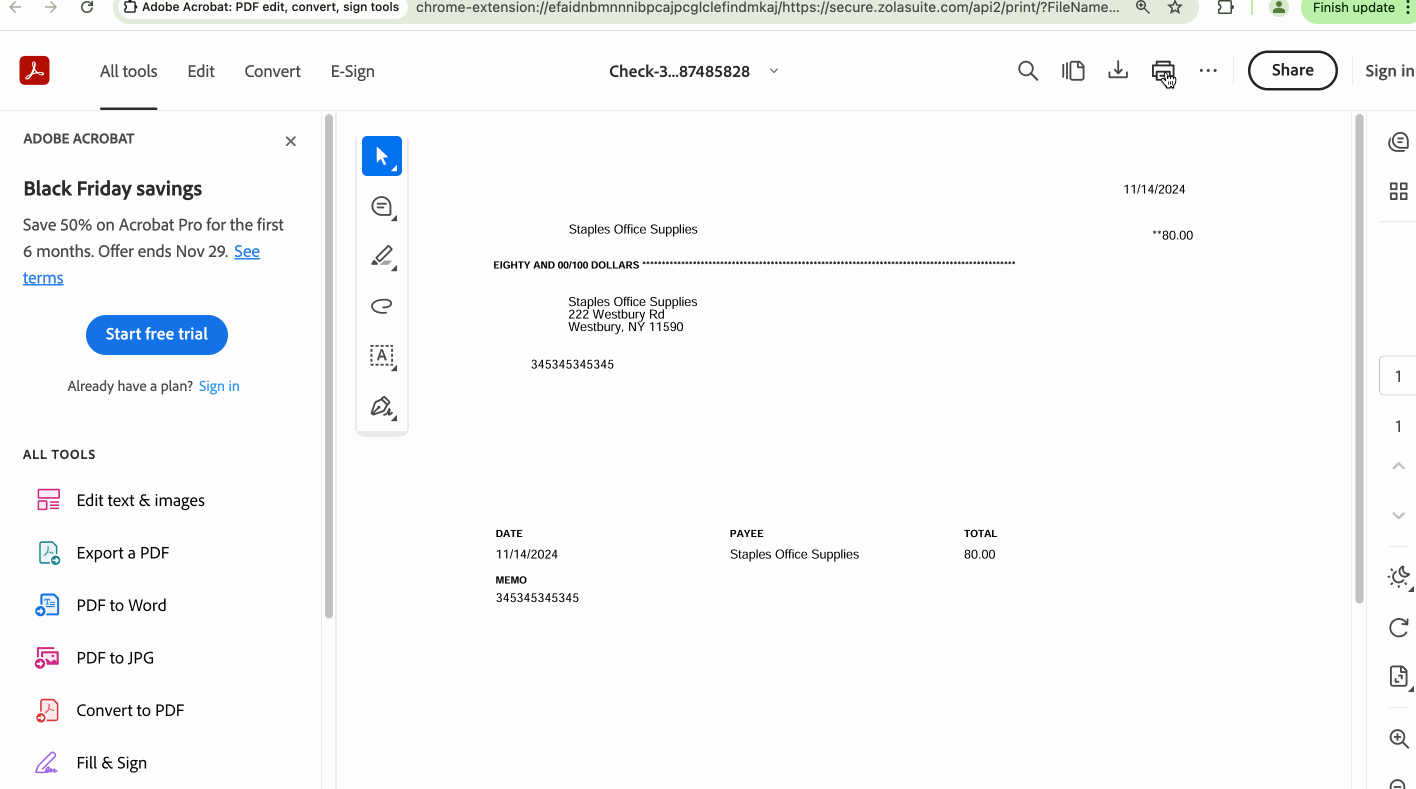
Task: Open the grid view panel icon on the right rail
Action: [1399, 191]
